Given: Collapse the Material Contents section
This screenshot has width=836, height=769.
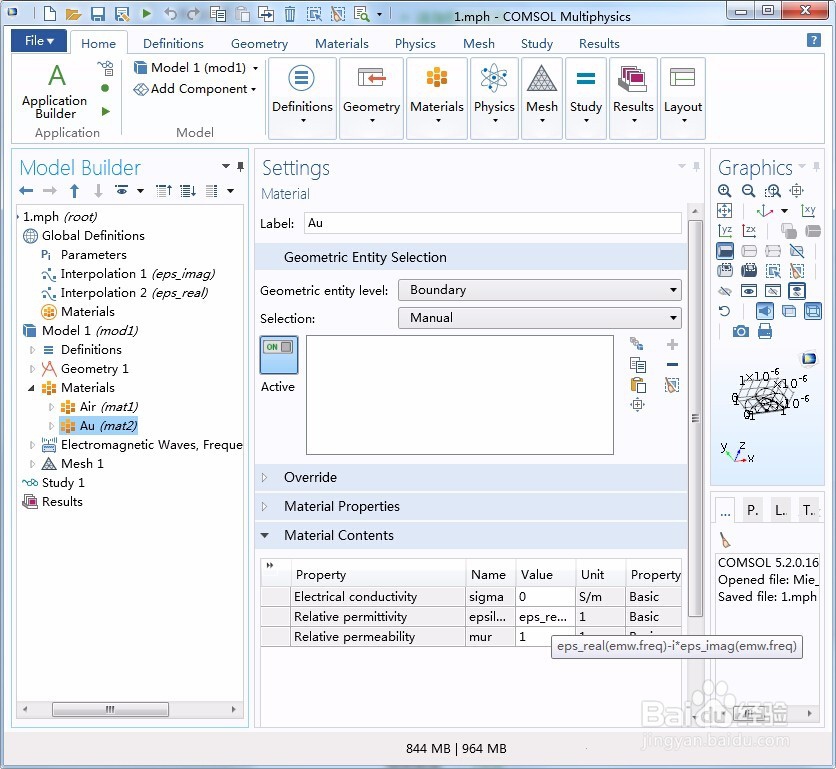Looking at the screenshot, I should point(264,535).
